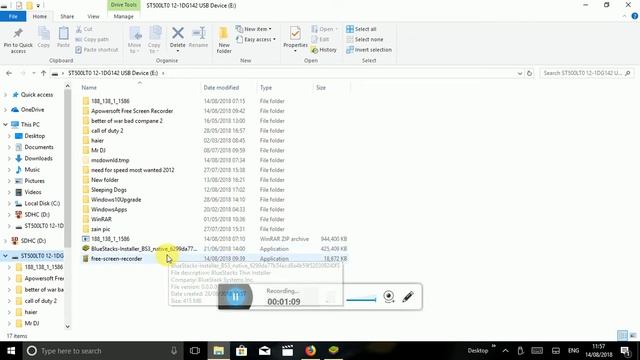This screenshot has height=360, width=640.
Task: Open the Windows Start menu
Action: click(11, 351)
